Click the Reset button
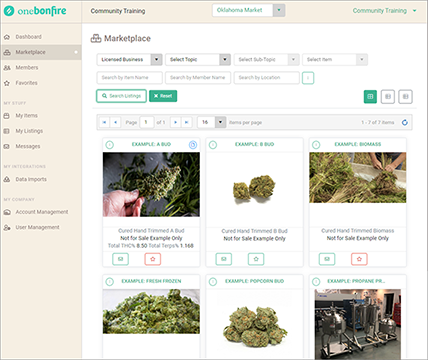This screenshot has height=360, width=428. (x=163, y=96)
